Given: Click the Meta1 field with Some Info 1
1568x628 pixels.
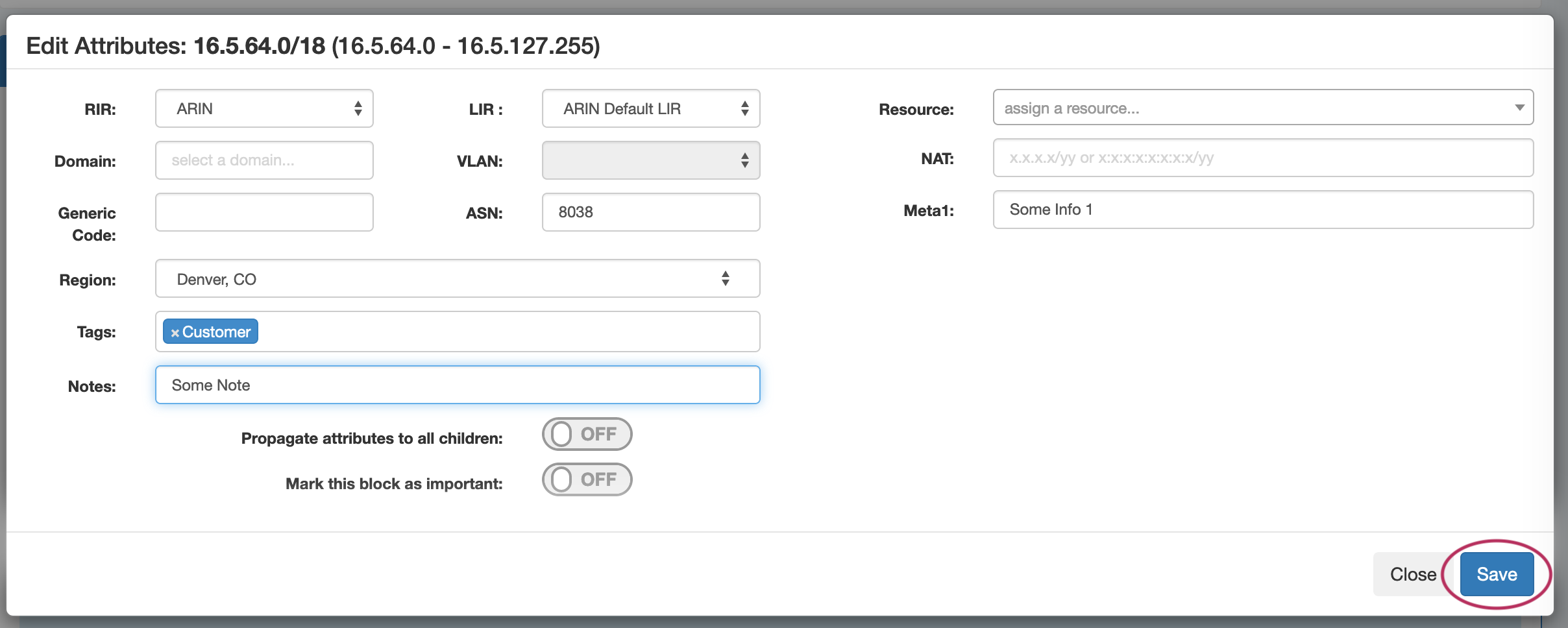Looking at the screenshot, I should [x=1262, y=210].
